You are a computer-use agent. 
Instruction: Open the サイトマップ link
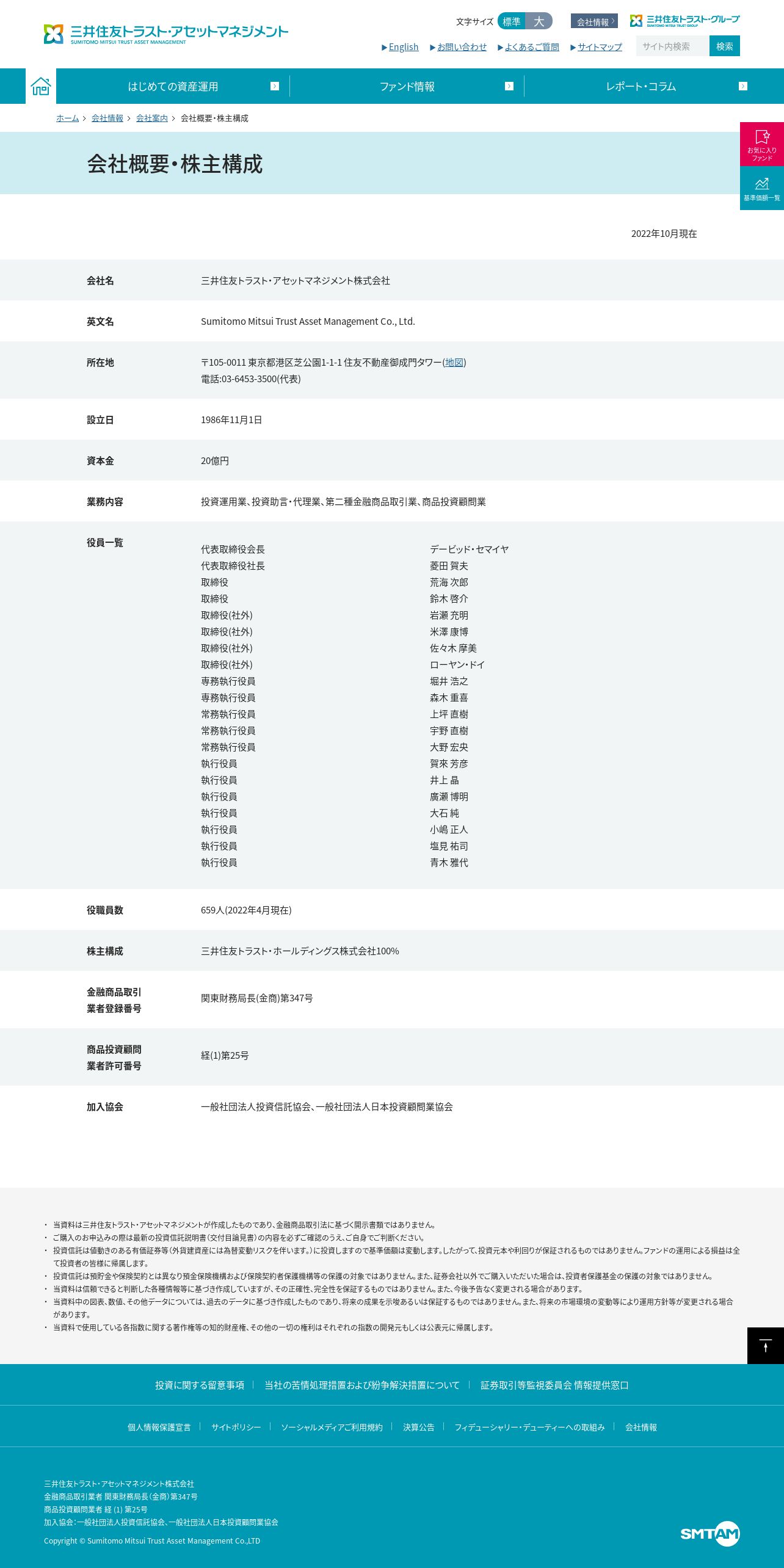pos(600,47)
